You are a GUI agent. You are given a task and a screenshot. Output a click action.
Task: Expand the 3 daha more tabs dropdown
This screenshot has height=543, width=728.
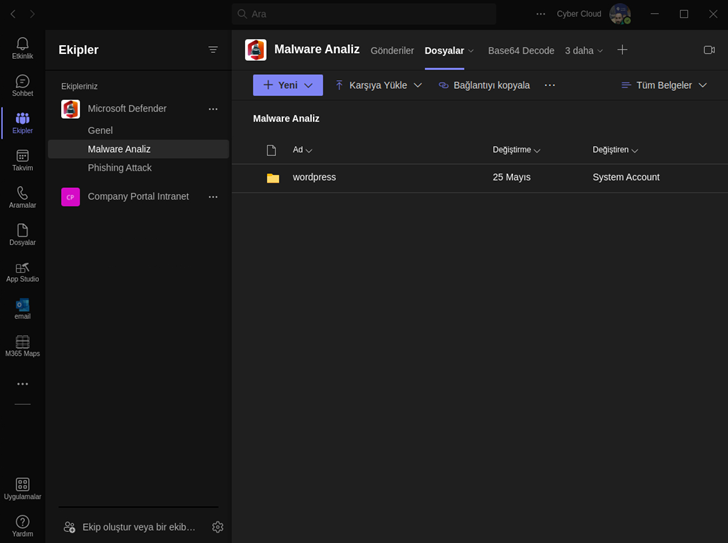click(584, 51)
